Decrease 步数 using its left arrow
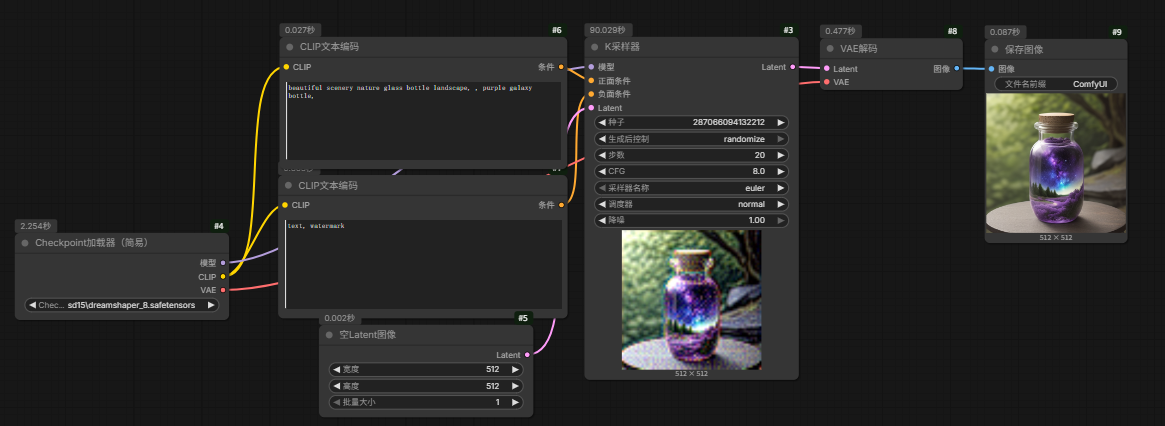The image size is (1165, 426). [602, 155]
